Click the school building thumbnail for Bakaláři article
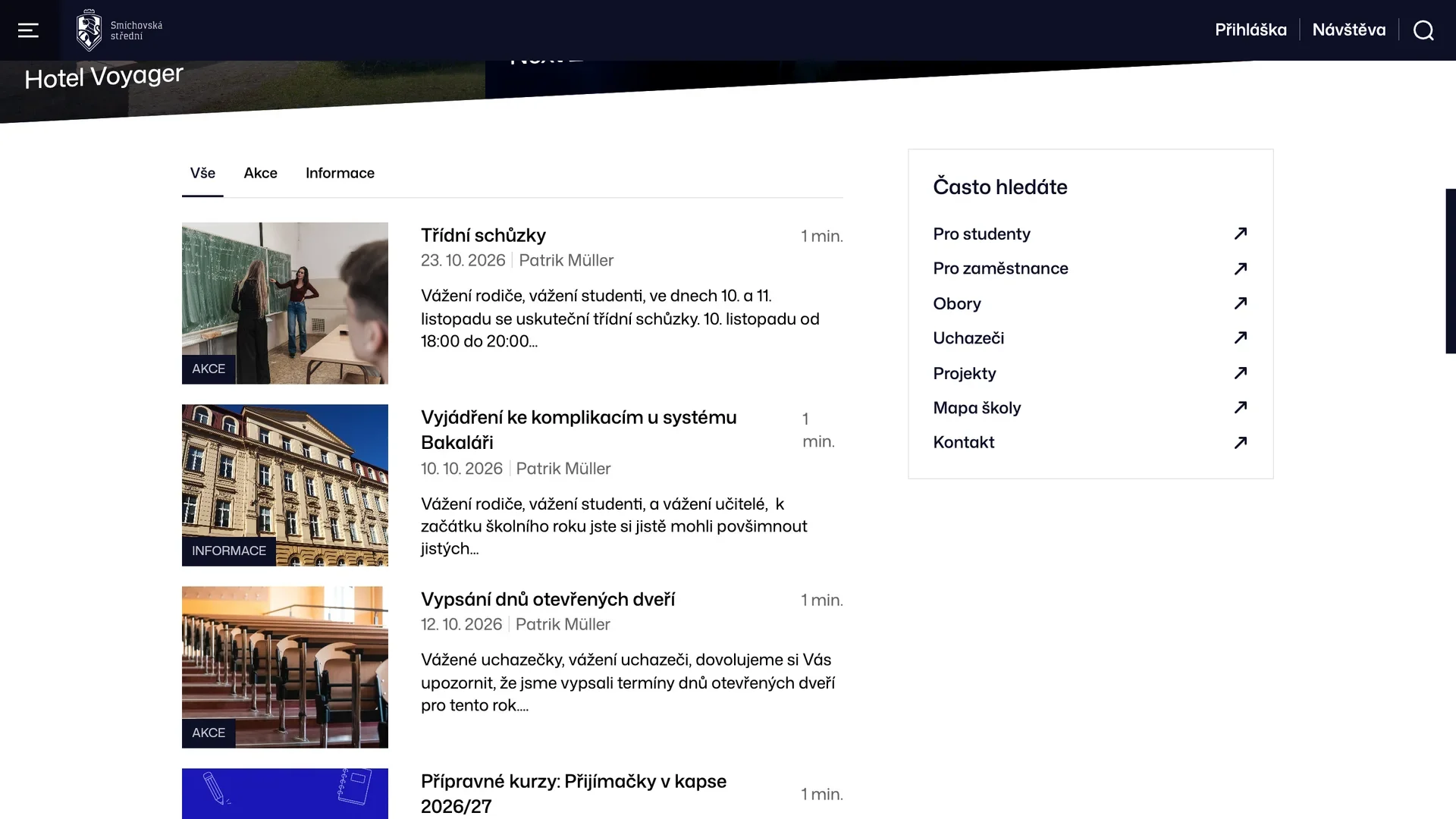This screenshot has height=819, width=1456. [285, 485]
